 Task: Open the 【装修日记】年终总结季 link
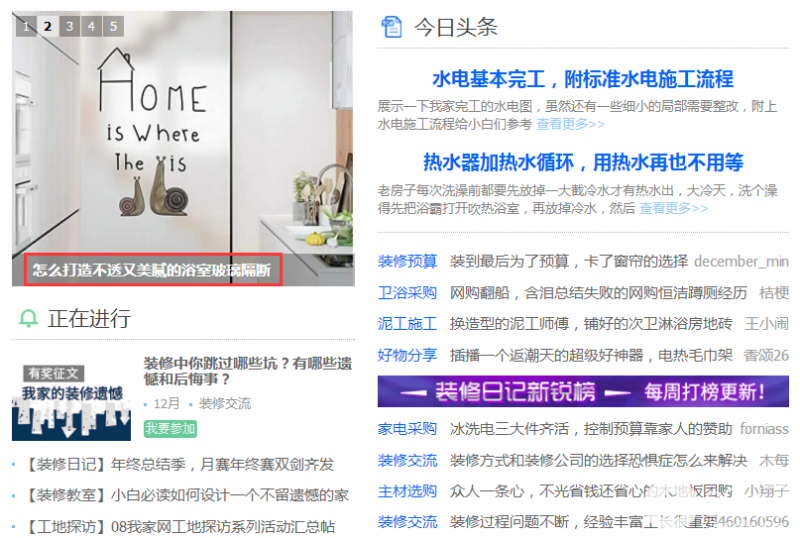(179, 464)
